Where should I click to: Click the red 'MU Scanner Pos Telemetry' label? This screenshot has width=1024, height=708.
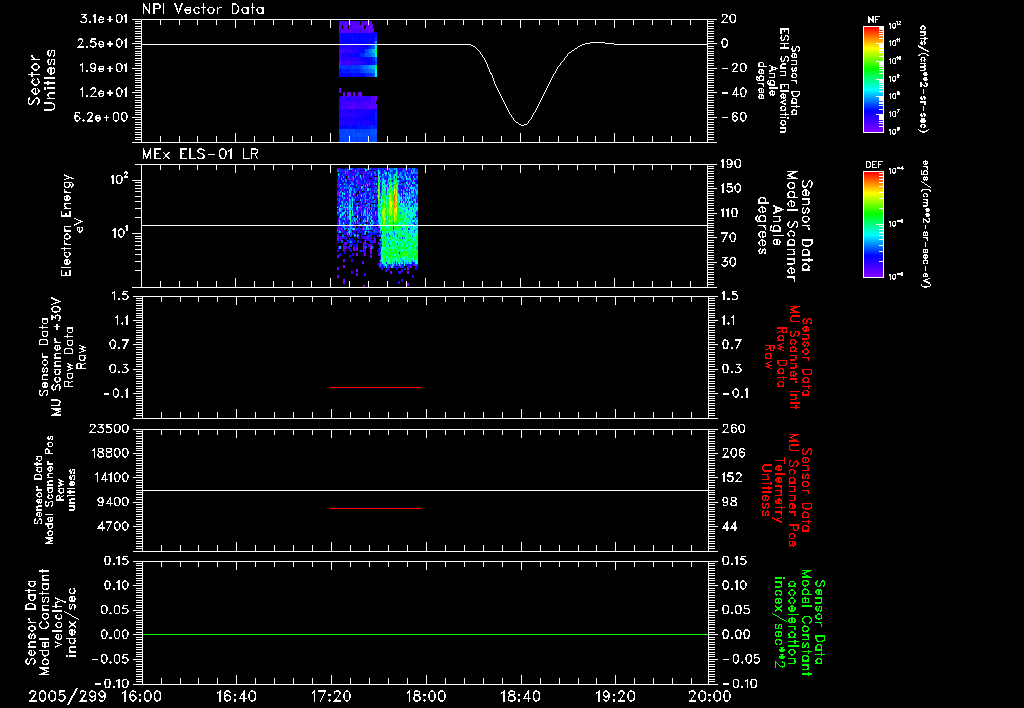787,490
